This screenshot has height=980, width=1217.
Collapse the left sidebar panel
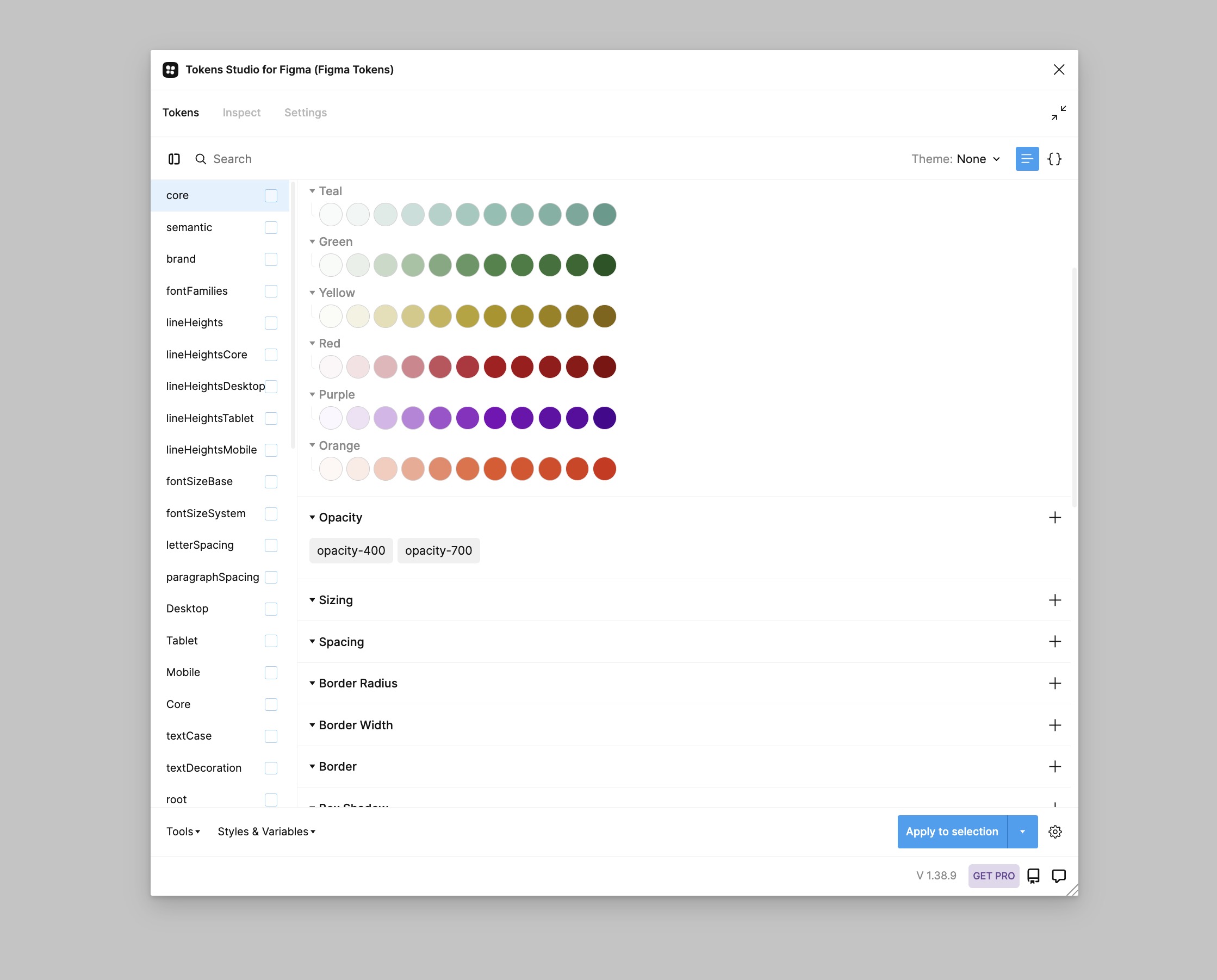(x=174, y=159)
